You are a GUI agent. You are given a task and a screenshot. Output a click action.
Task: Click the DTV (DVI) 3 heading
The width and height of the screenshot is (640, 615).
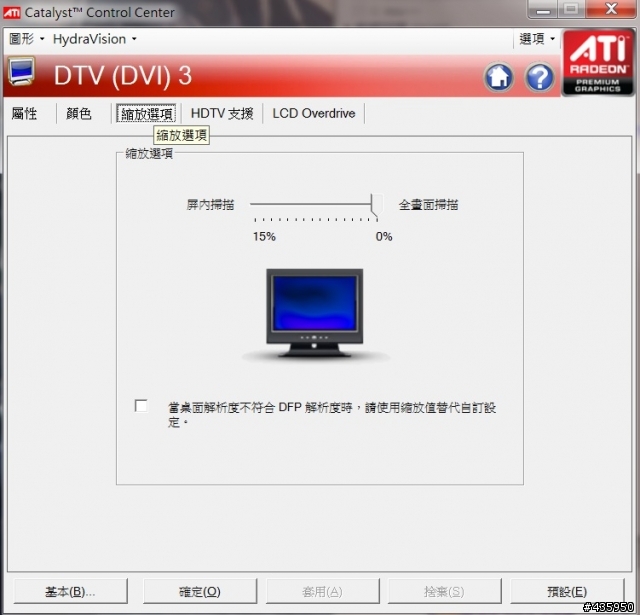pos(123,76)
